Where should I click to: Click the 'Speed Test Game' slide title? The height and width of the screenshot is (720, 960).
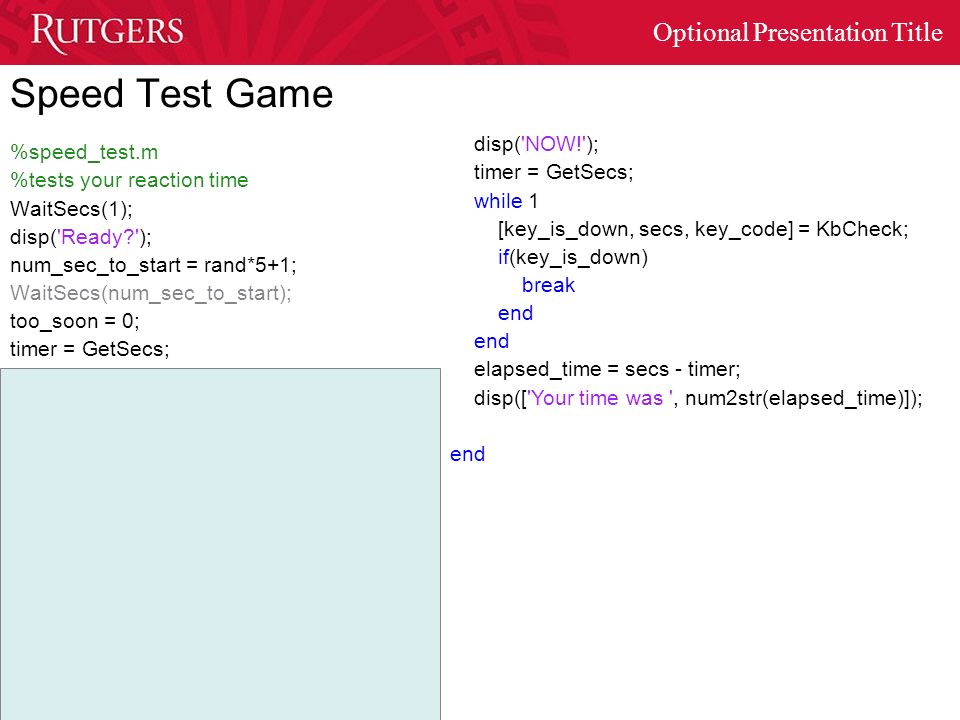point(171,94)
